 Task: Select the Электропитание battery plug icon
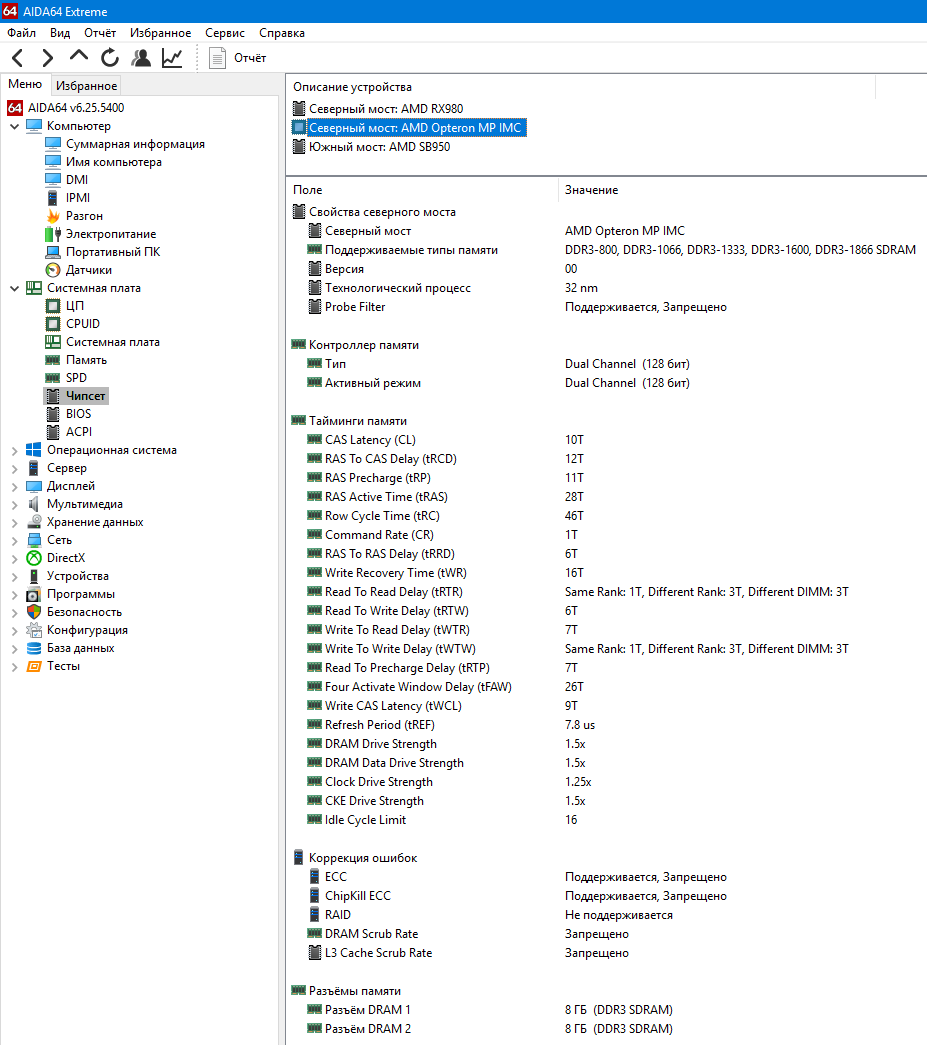pos(53,234)
